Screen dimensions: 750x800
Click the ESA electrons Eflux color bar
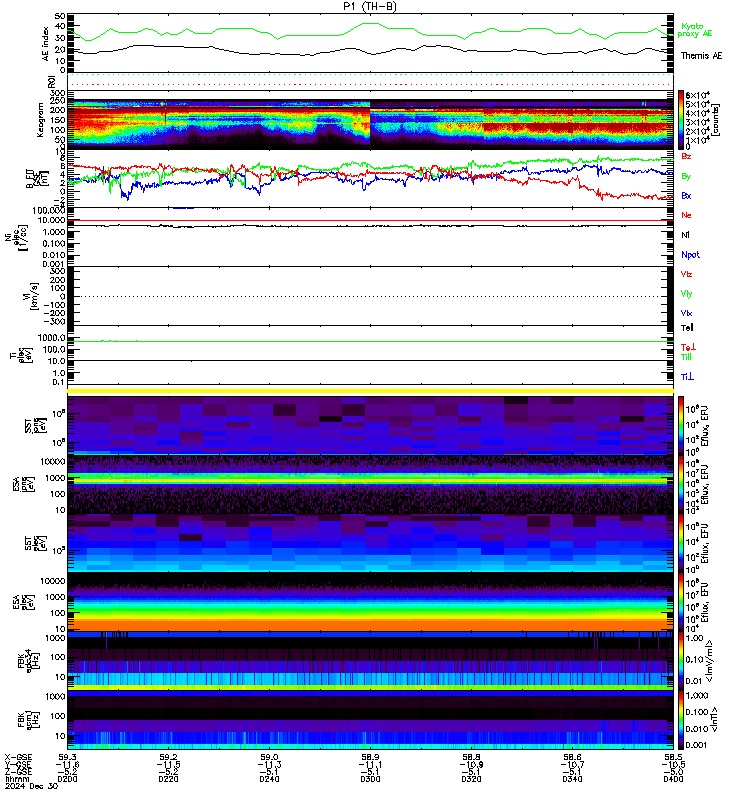point(681,602)
